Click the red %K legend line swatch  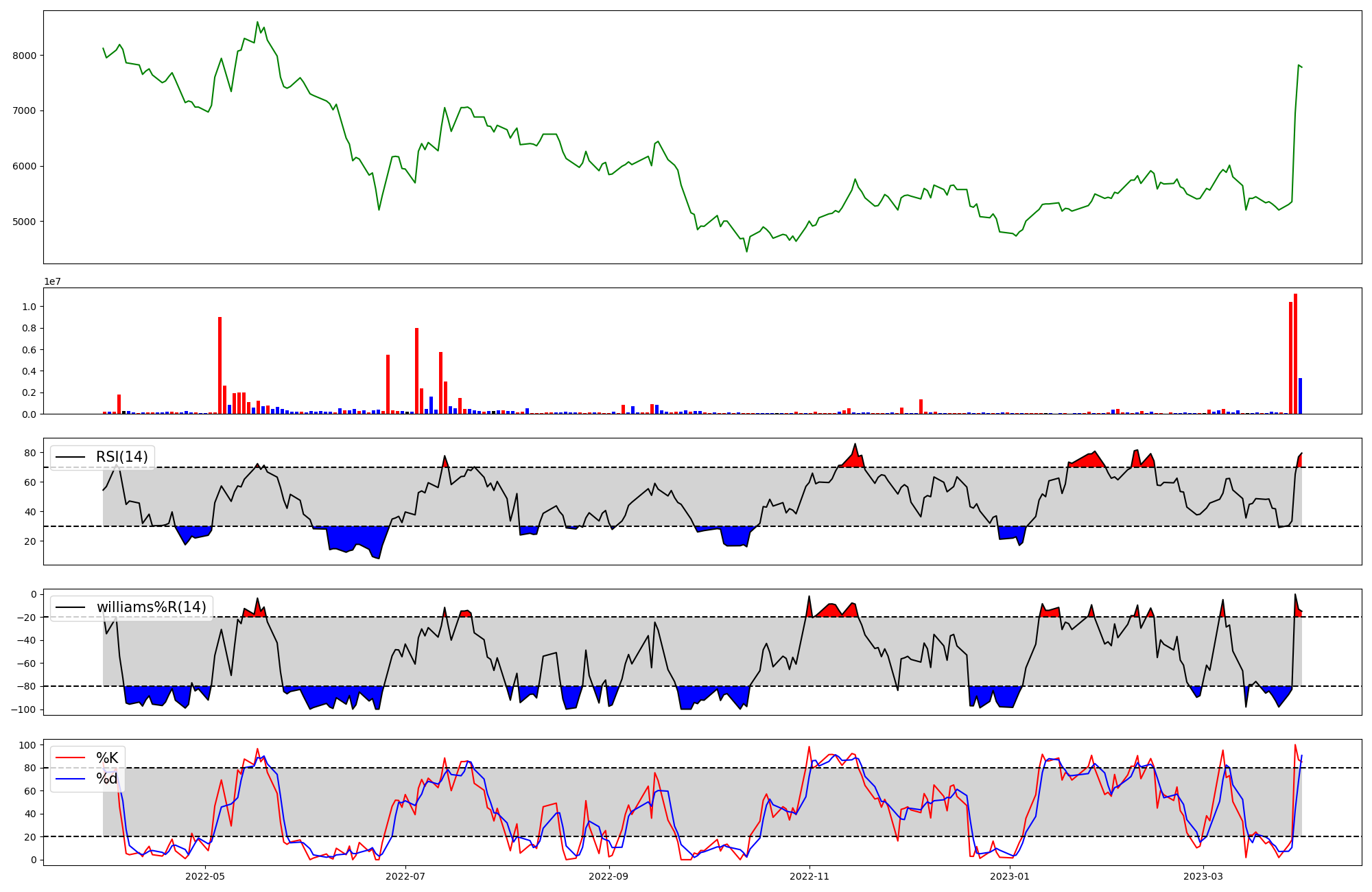[71, 758]
